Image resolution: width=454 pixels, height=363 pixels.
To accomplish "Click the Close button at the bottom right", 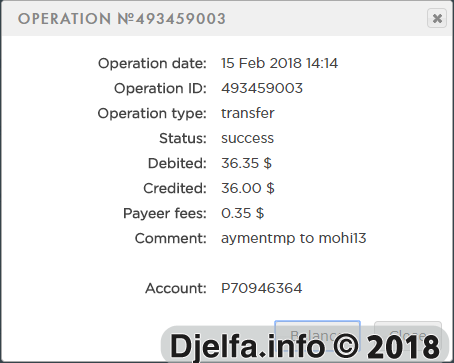I will (408, 336).
